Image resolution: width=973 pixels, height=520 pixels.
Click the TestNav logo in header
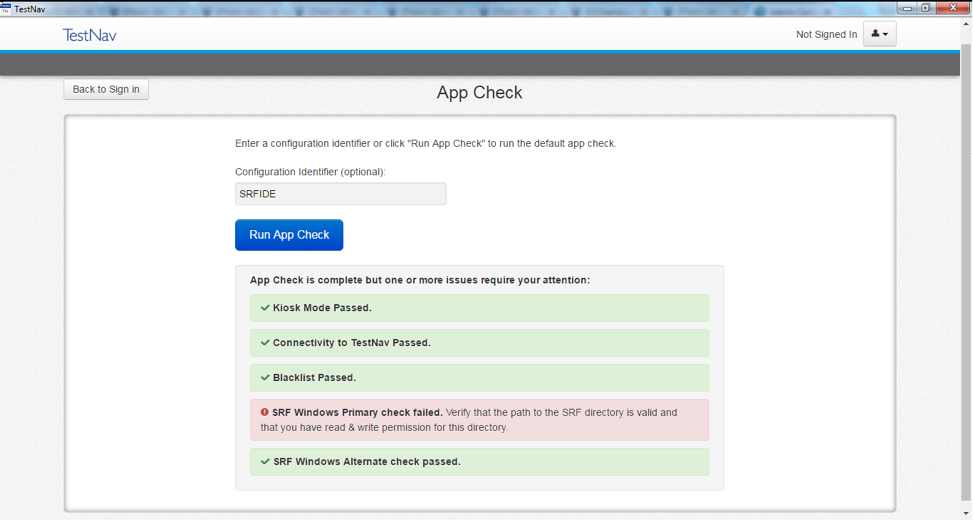pos(90,35)
